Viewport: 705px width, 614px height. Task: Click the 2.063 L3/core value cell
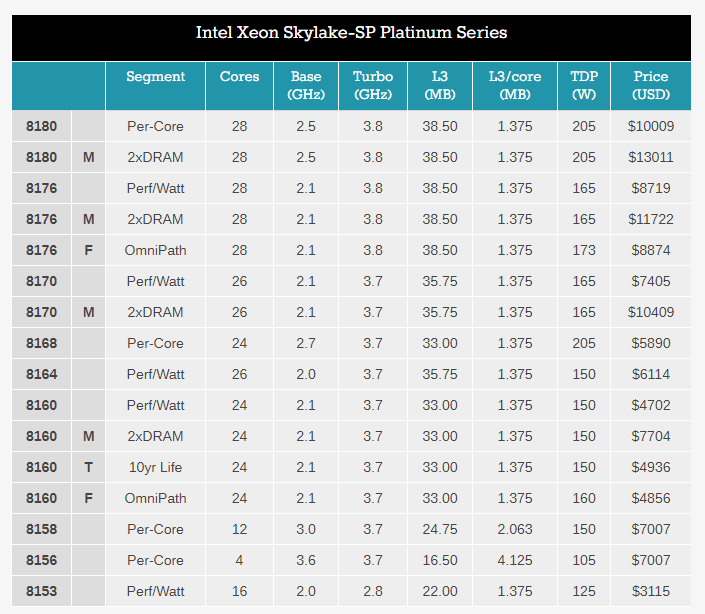click(515, 529)
